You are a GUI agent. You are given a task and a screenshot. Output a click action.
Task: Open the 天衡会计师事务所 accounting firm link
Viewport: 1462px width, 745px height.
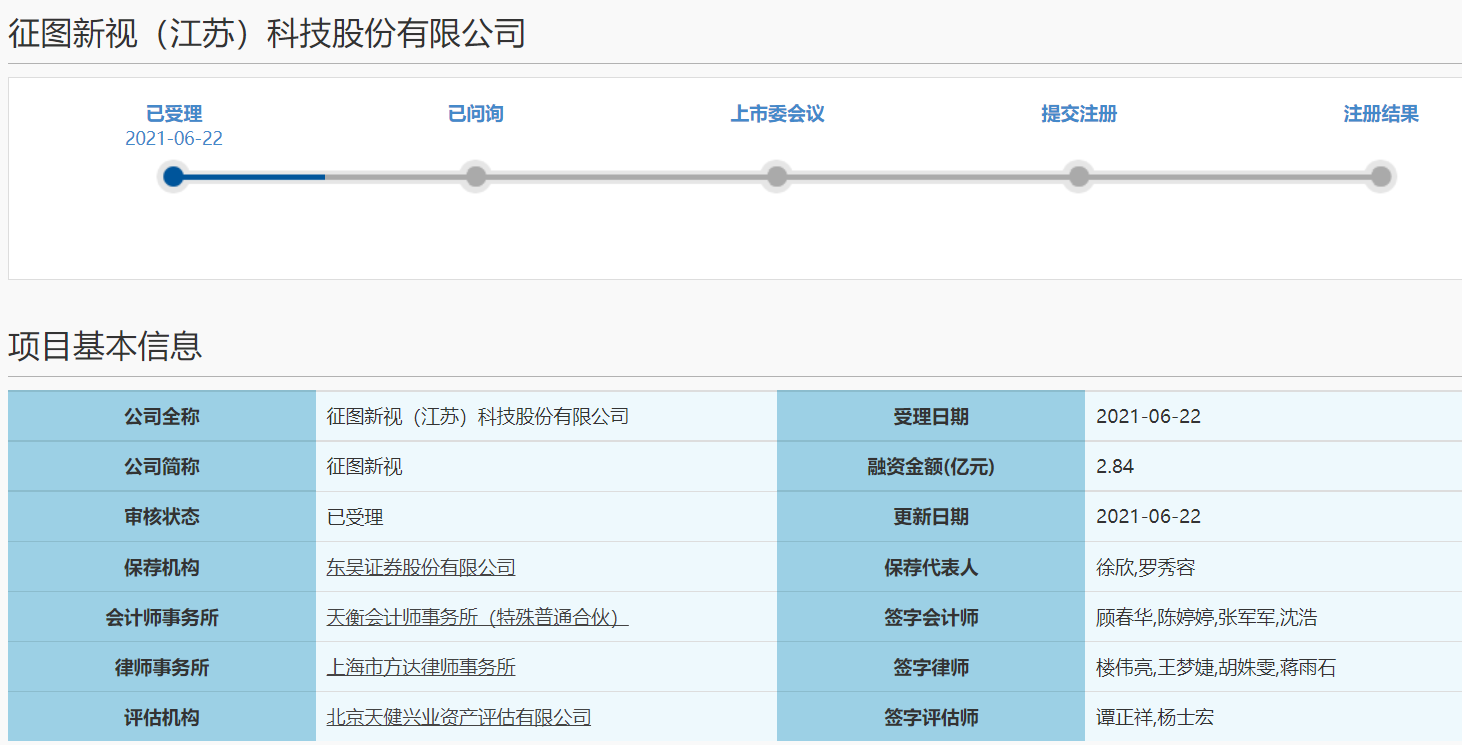[x=477, y=618]
